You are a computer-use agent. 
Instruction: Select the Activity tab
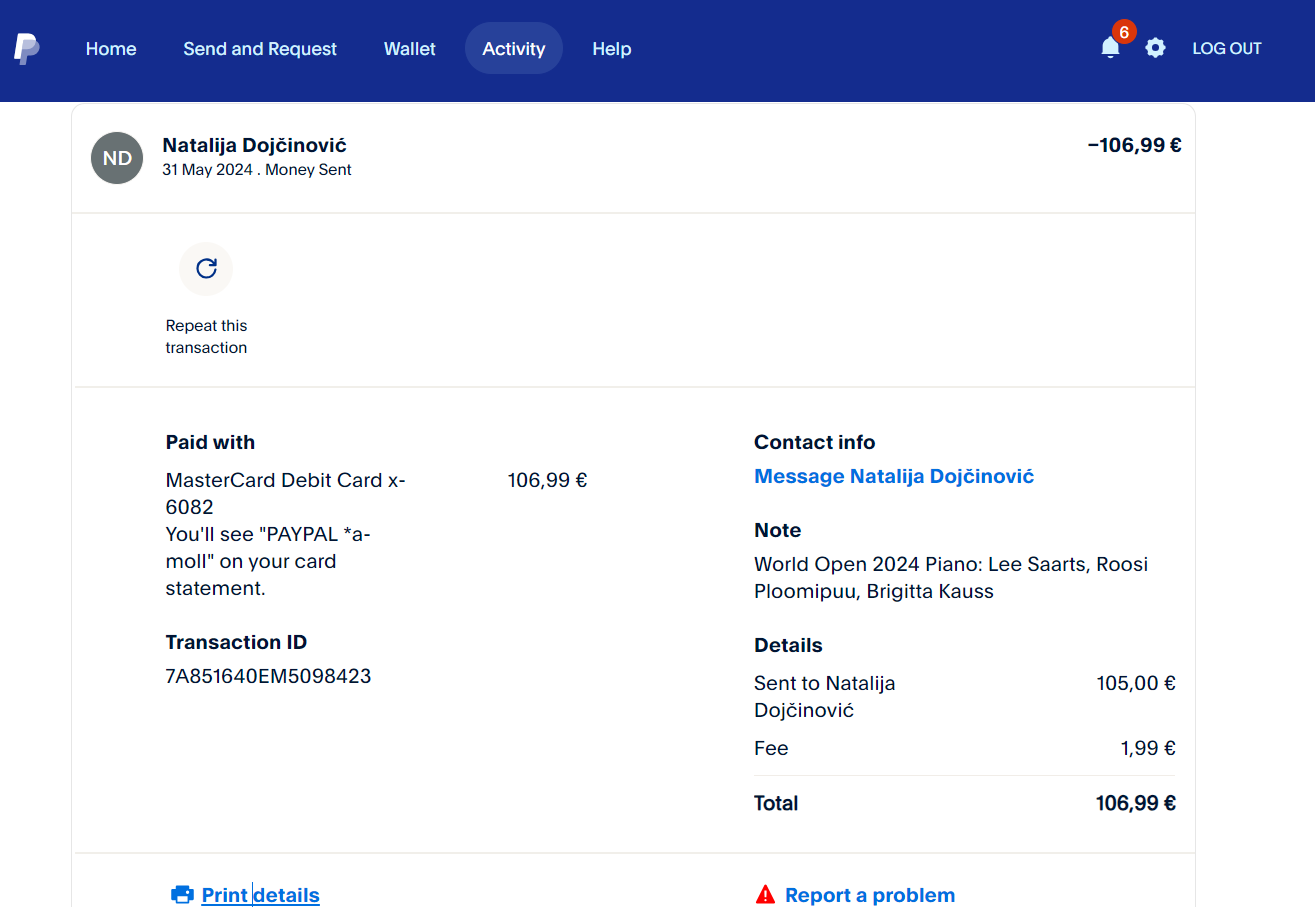pos(514,49)
